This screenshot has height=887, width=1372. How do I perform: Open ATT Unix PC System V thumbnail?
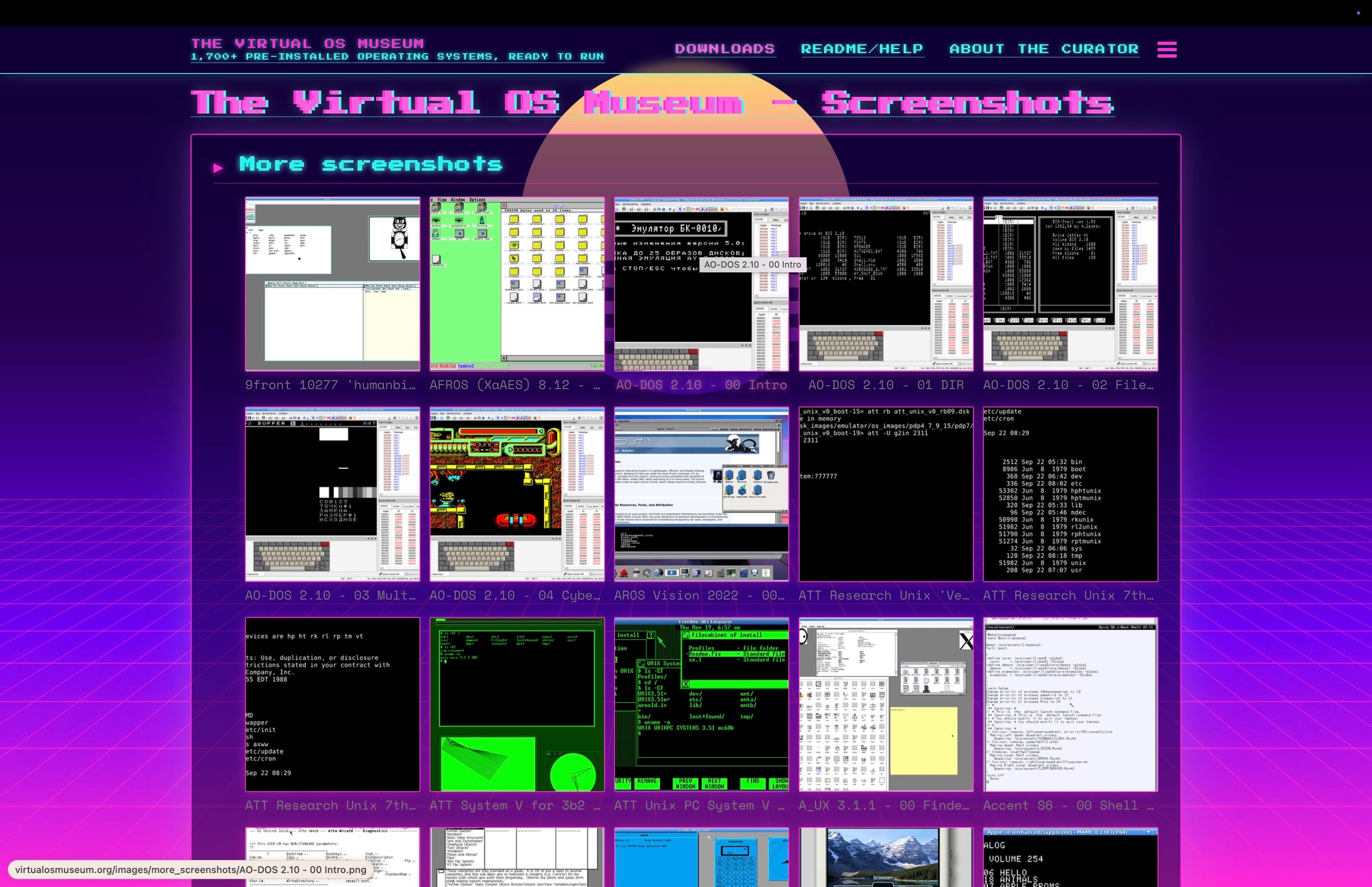tap(701, 704)
